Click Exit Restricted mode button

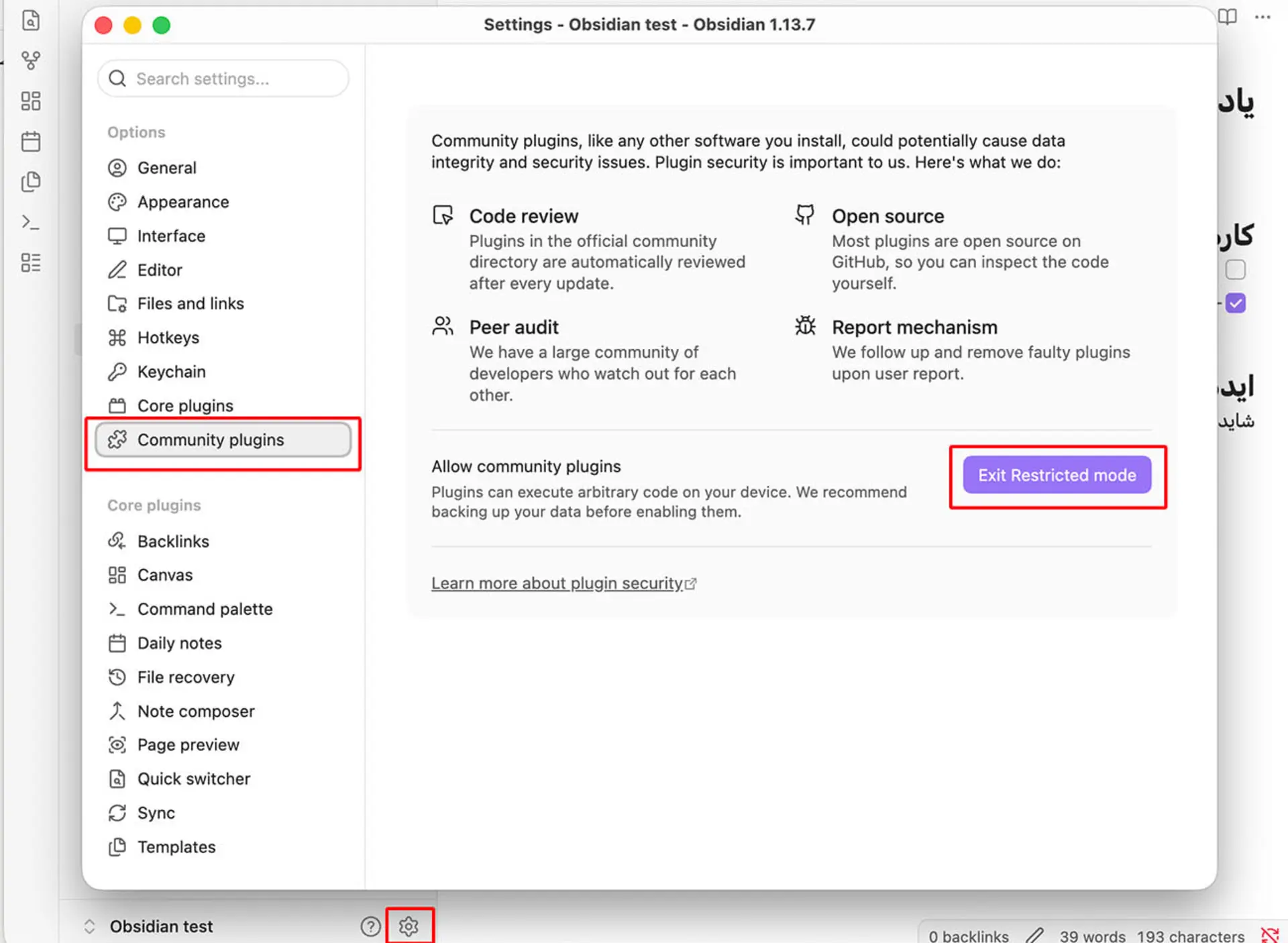click(1057, 475)
